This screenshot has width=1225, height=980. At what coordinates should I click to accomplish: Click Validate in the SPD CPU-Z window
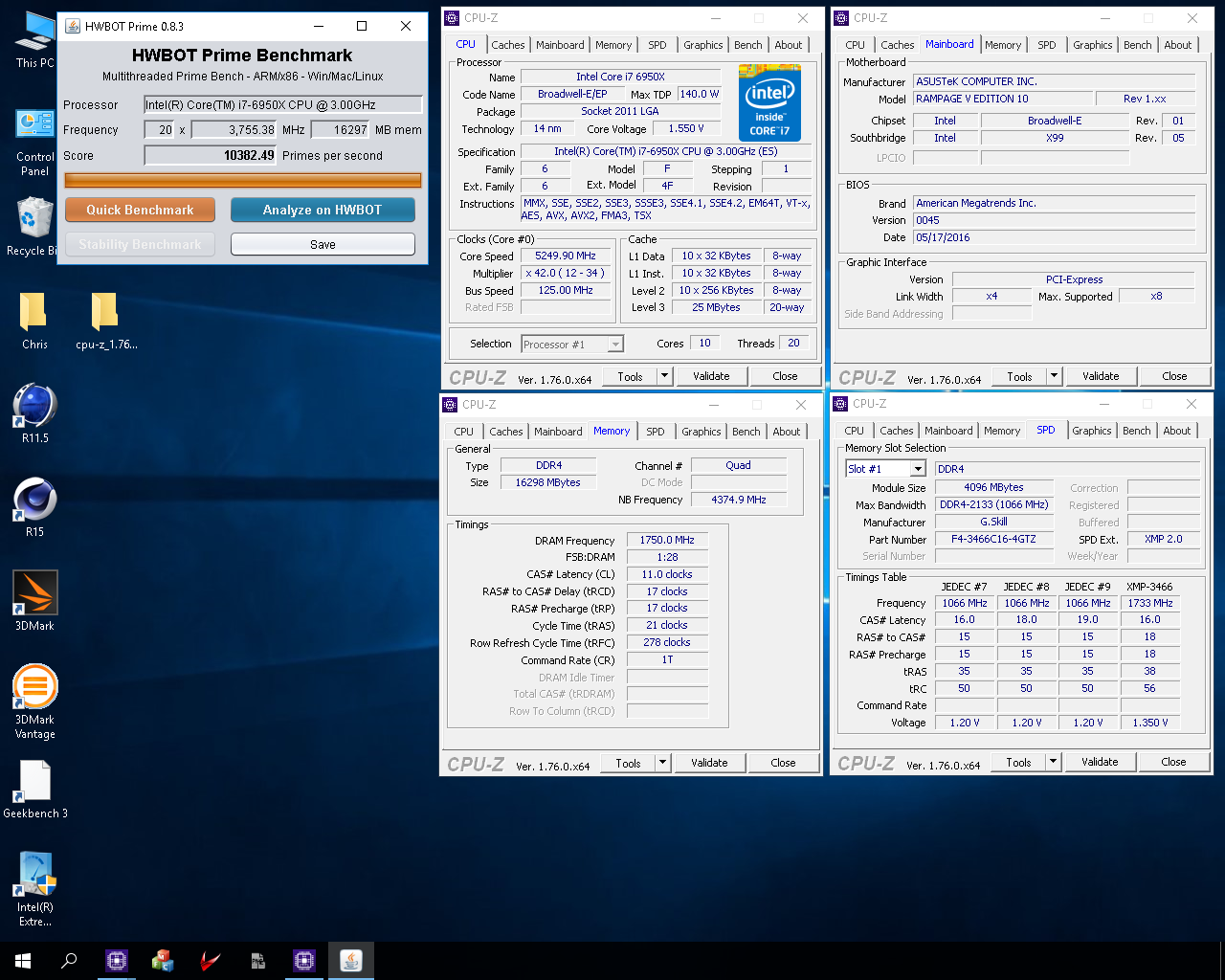pos(1100,762)
